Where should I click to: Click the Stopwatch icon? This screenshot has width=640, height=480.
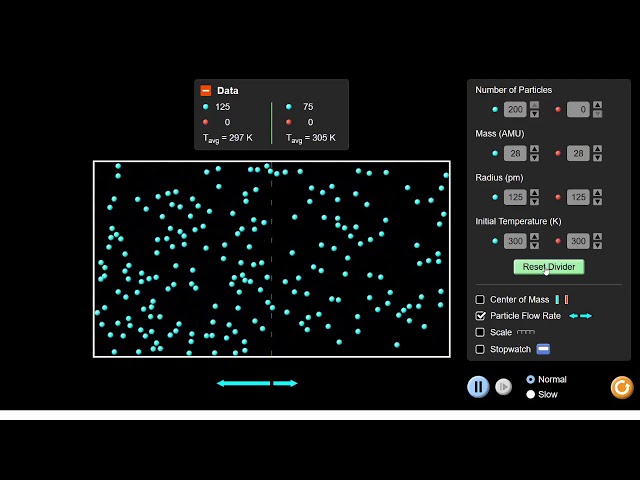tap(543, 349)
